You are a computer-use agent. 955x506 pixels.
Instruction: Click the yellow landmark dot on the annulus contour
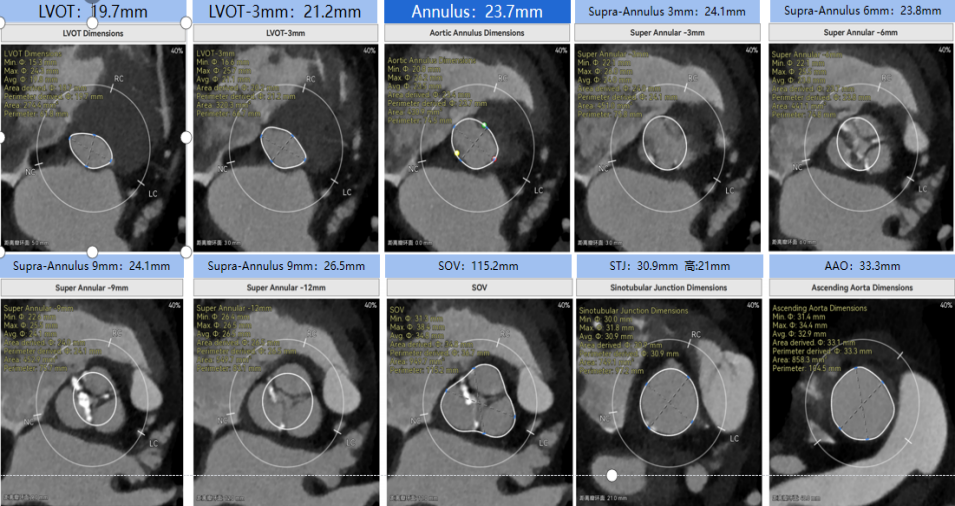(x=457, y=153)
